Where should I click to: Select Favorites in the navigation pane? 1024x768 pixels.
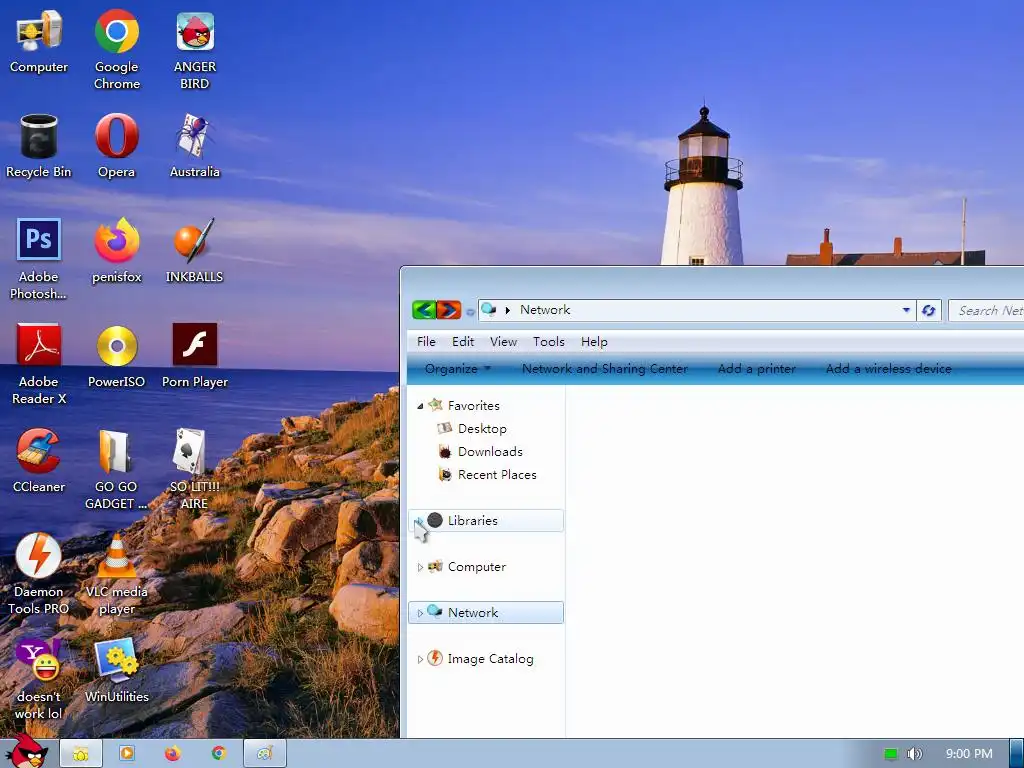pyautogui.click(x=473, y=406)
